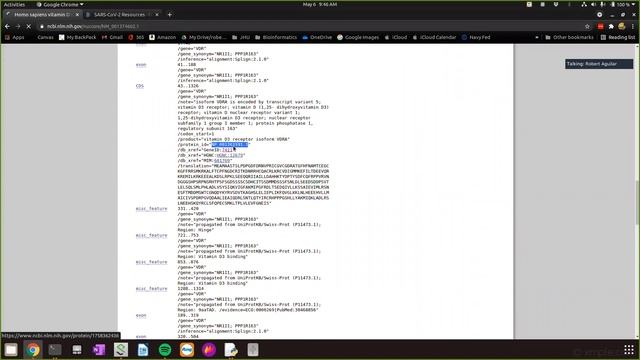Expand the JHU bookmarks folder
This screenshot has height=360, width=640.
241,37
